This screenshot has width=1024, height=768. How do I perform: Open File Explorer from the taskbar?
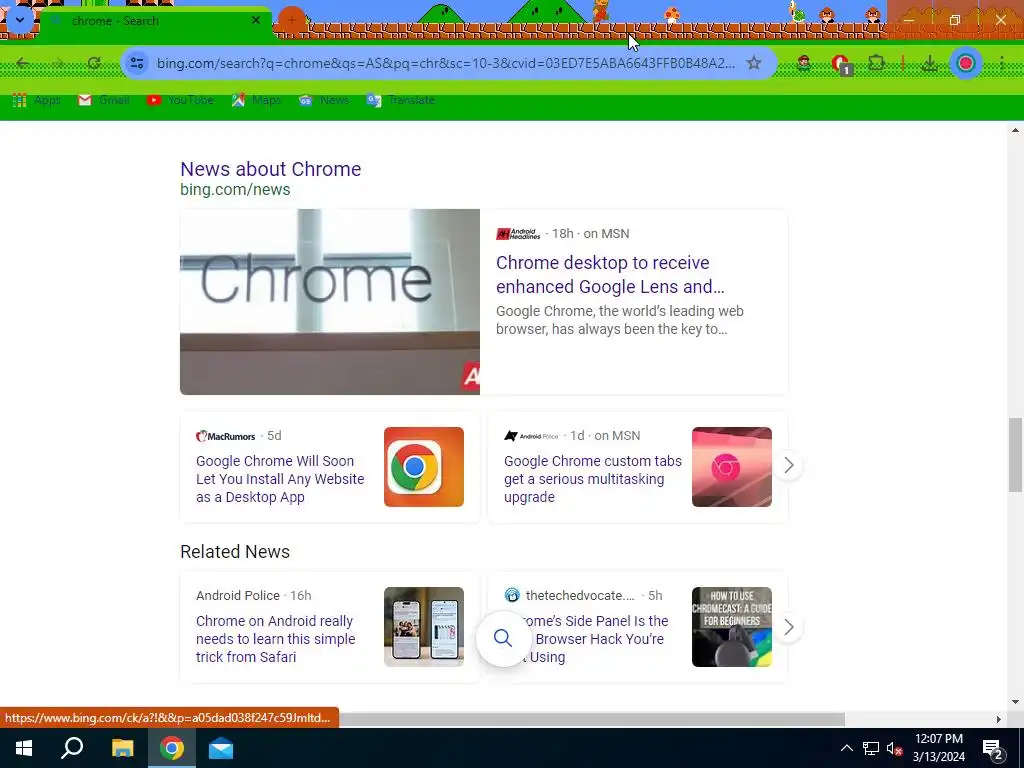point(122,748)
